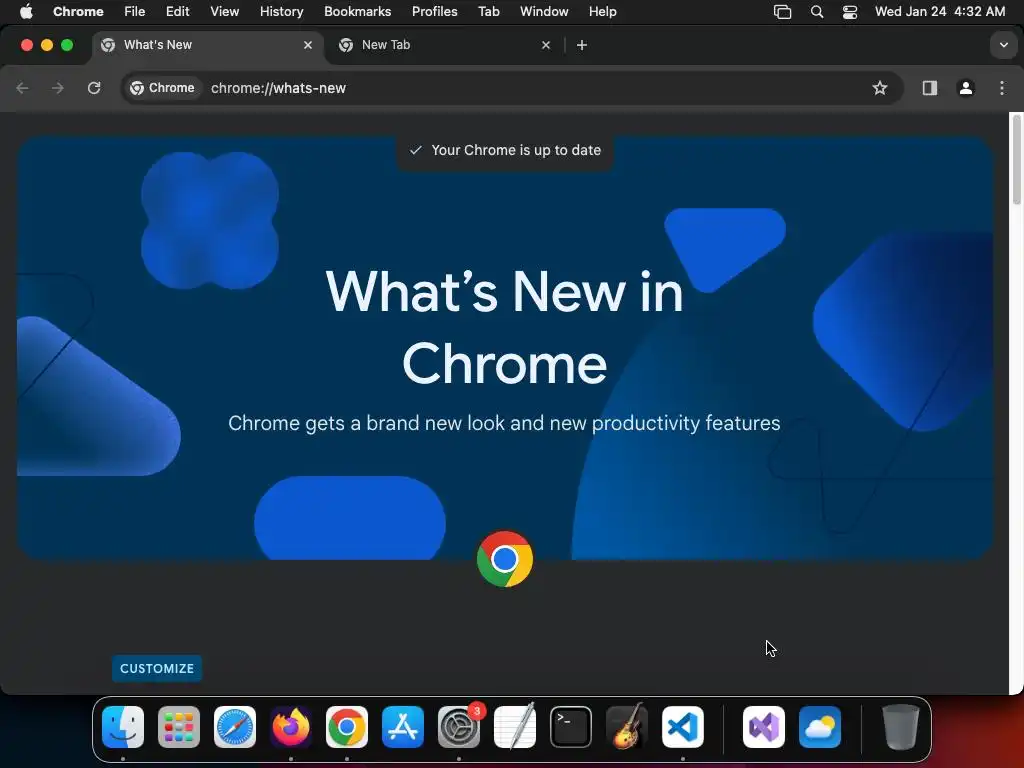The width and height of the screenshot is (1024, 768).
Task: Click the Stage Manager icon in menu bar
Action: (782, 12)
